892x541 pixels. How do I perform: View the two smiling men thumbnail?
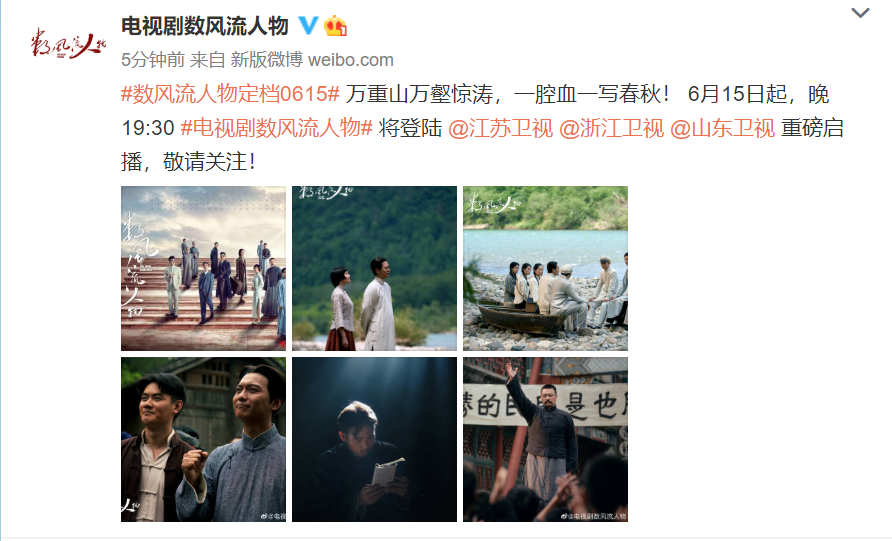pos(204,439)
